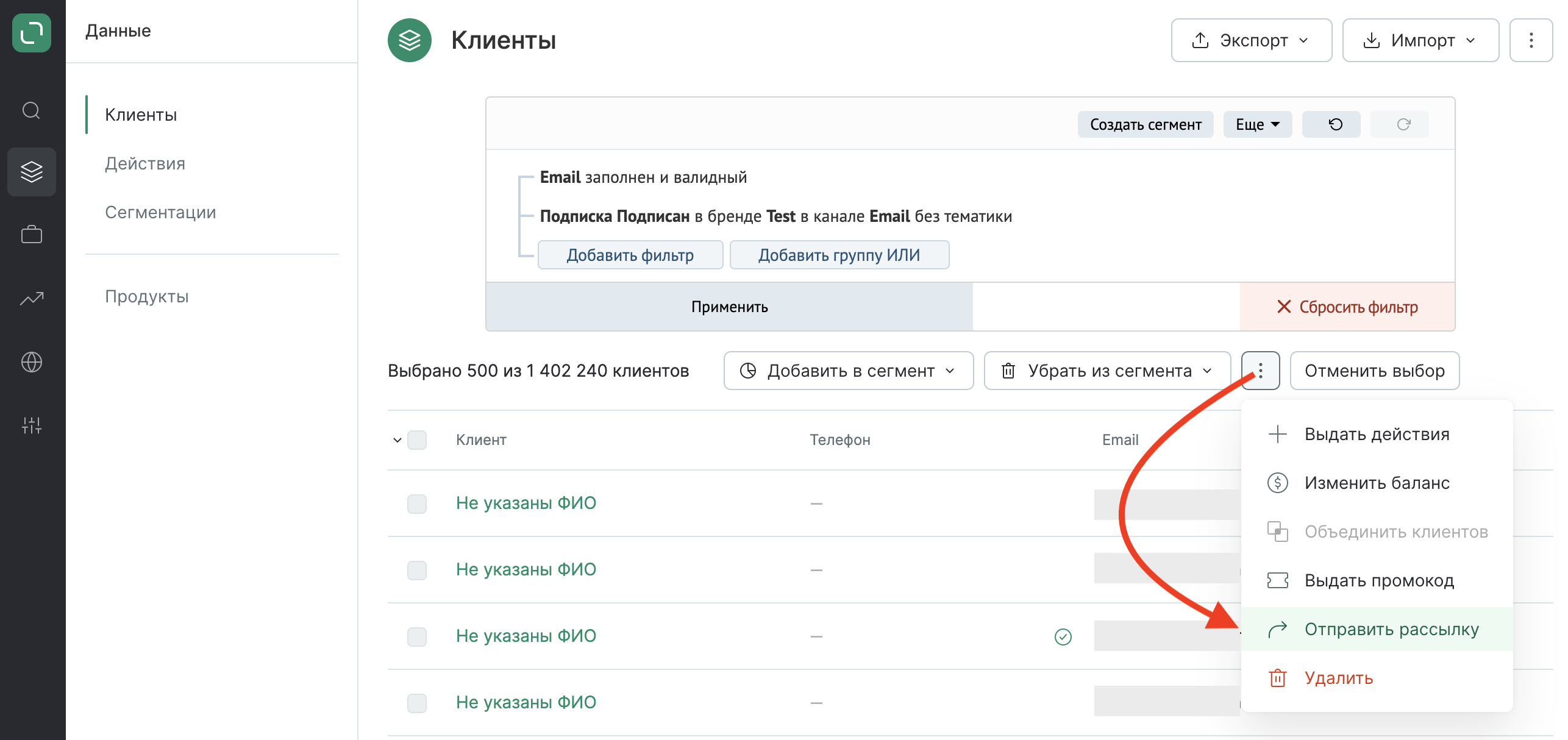Open the fourth Не указаны ФИО client link

click(526, 702)
